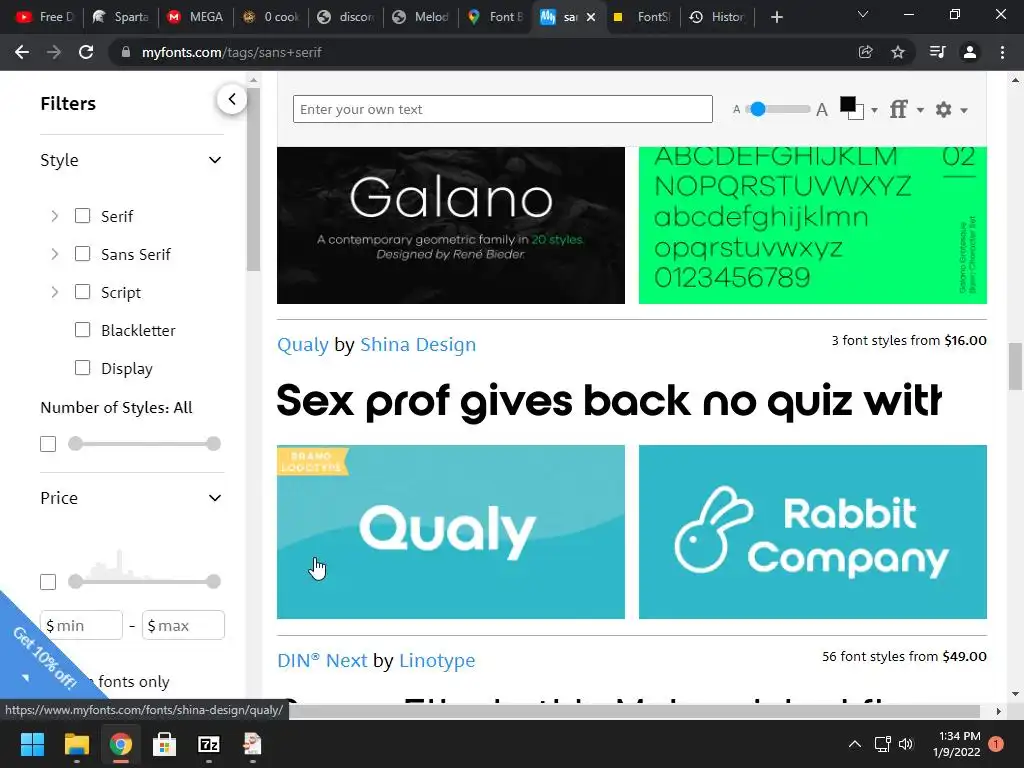Close the active myfonts tab
Image resolution: width=1024 pixels, height=768 pixels.
coord(591,17)
